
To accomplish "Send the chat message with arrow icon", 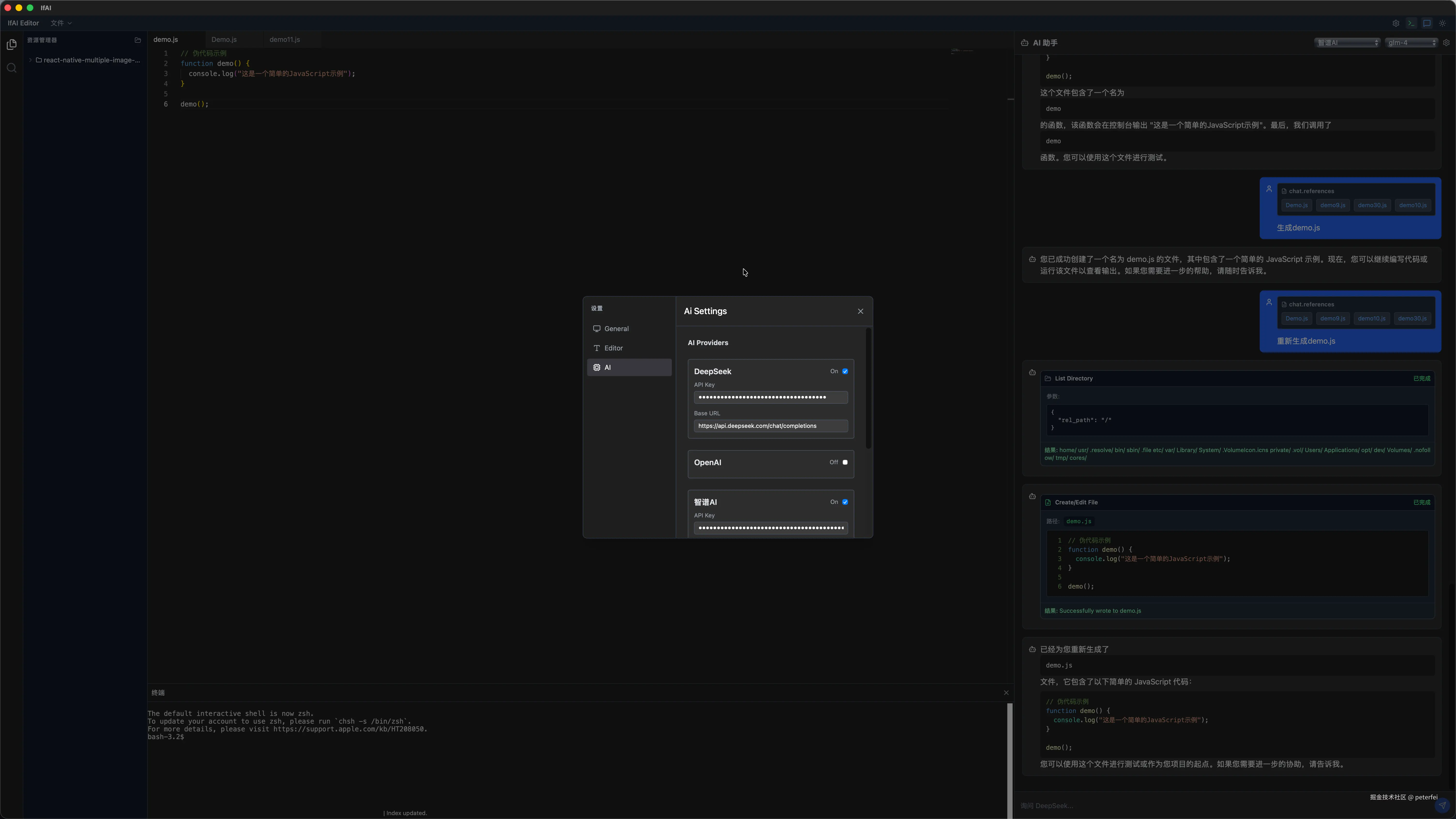I will [1442, 805].
